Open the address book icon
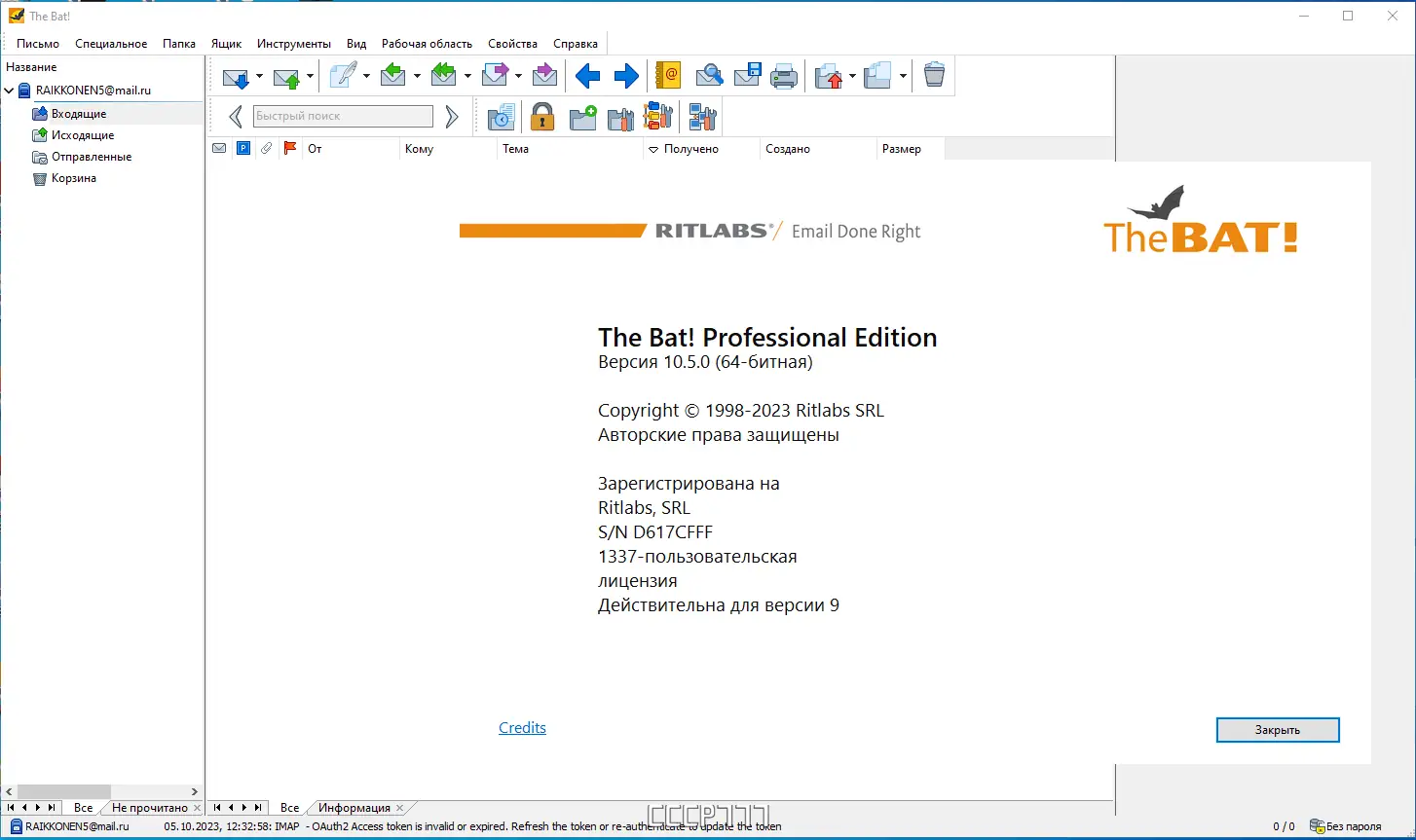 (x=668, y=75)
